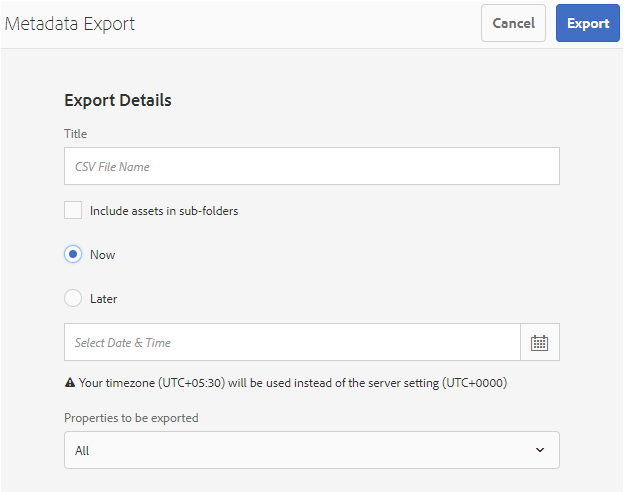
Task: Click the 'Include assets in sub-folders' label text
Action: 164,211
